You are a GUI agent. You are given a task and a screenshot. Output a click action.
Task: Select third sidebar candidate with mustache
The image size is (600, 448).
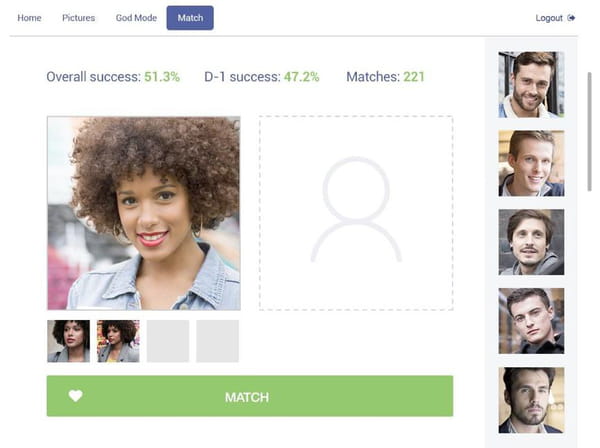pos(531,242)
